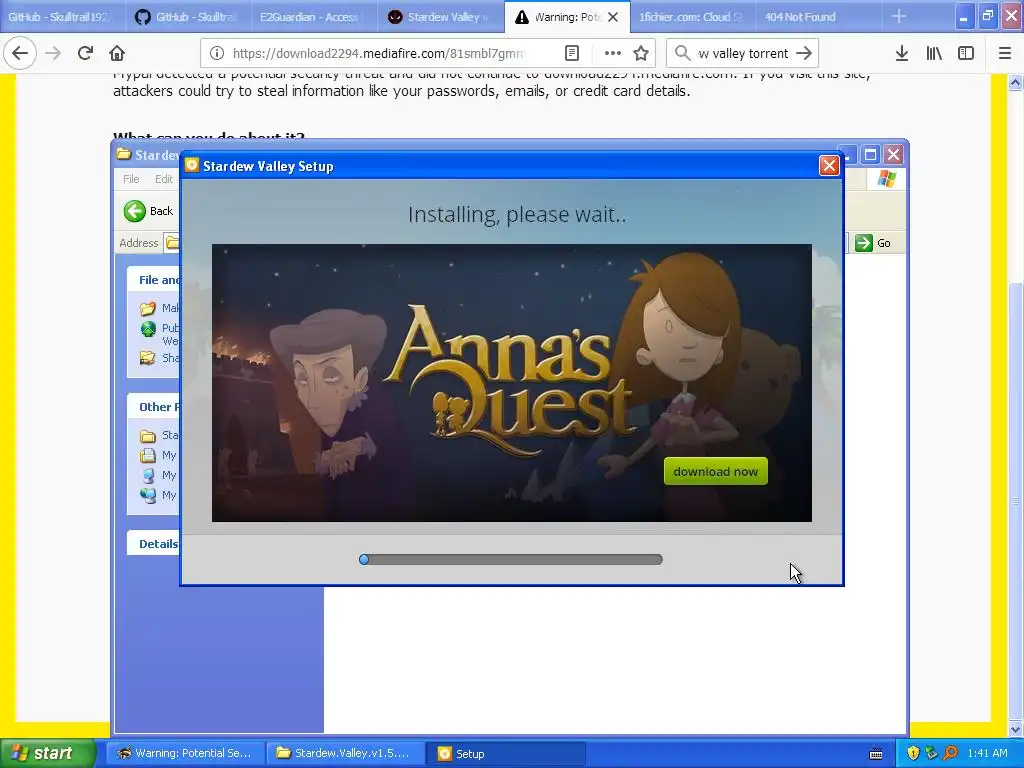This screenshot has width=1024, height=768.
Task: Submit search with the arrow icon
Action: 804,53
